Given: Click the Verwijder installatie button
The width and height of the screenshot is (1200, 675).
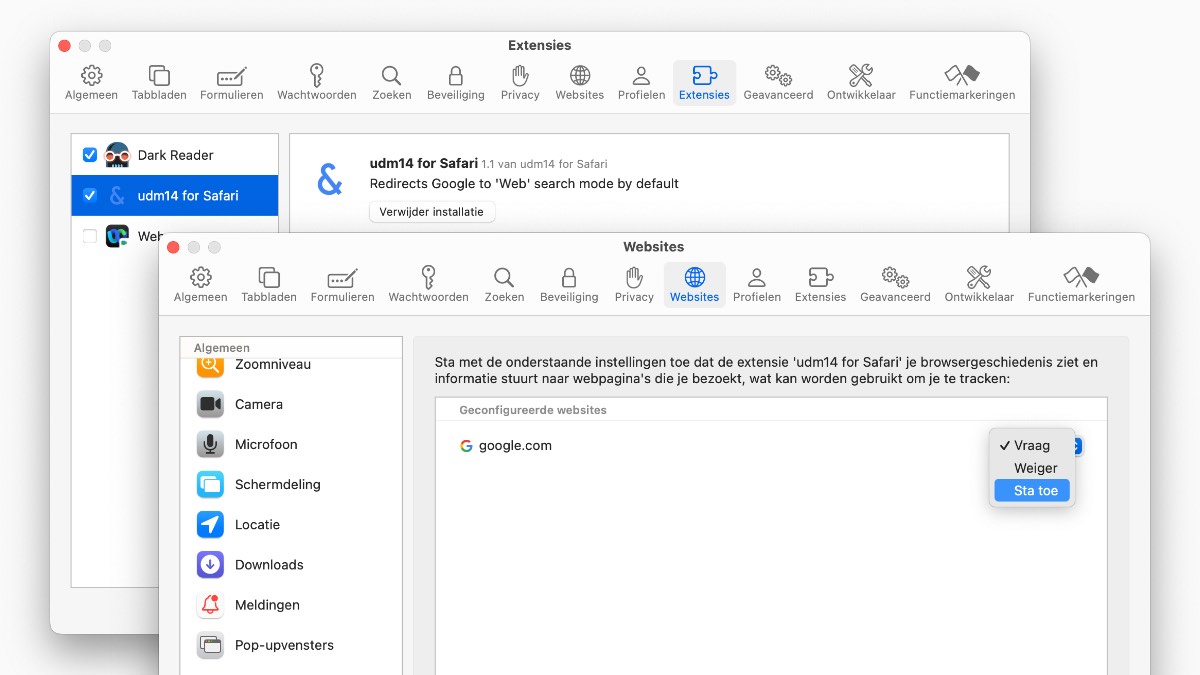Looking at the screenshot, I should pos(431,211).
